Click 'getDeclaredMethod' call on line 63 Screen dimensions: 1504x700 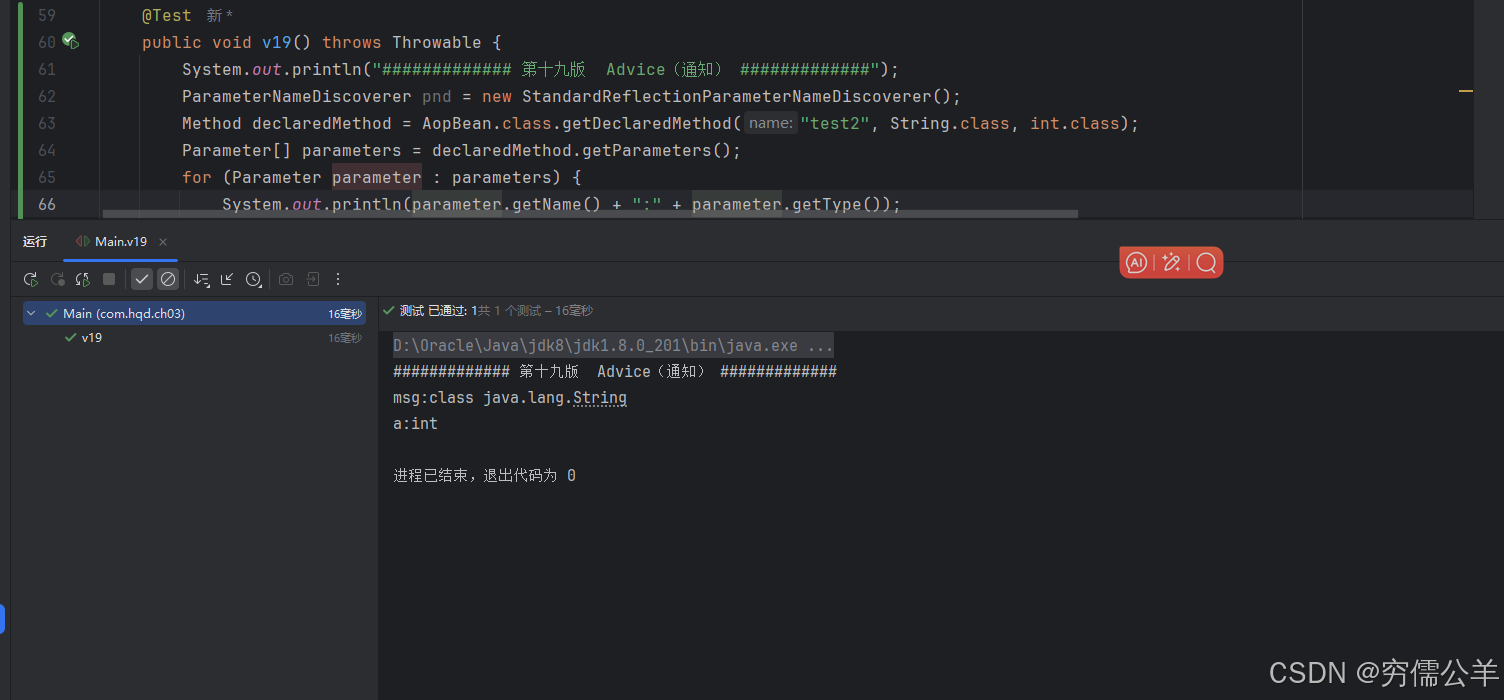(x=646, y=124)
